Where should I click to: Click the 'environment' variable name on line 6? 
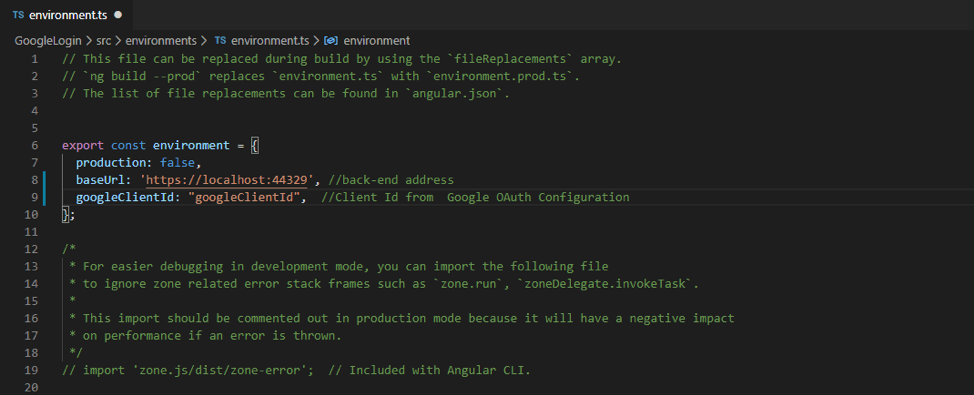[x=191, y=146]
